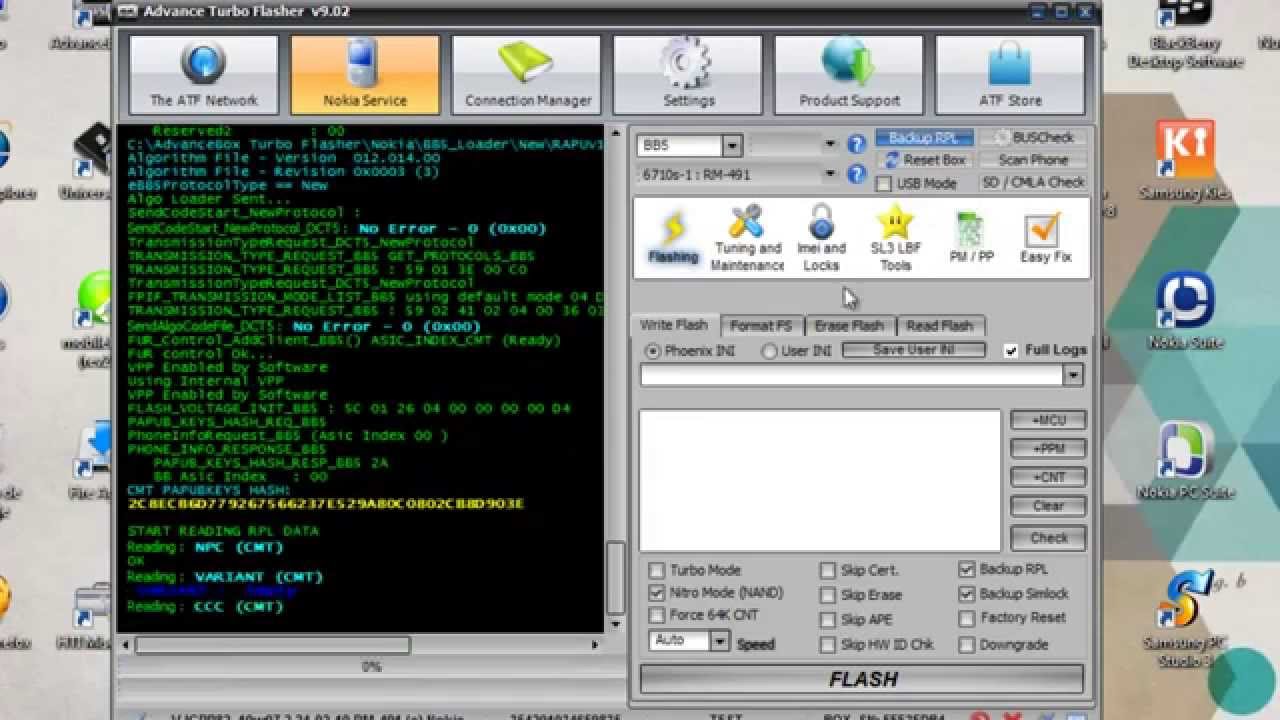This screenshot has width=1280, height=720.
Task: Enable the Factory Reset checkbox
Action: point(966,619)
